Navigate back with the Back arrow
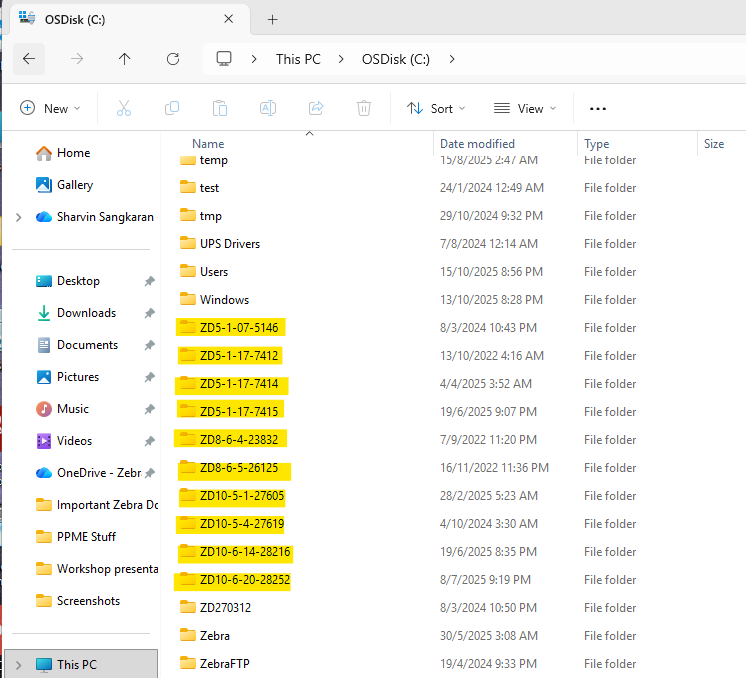Screen dimensions: 746x678 coord(29,59)
